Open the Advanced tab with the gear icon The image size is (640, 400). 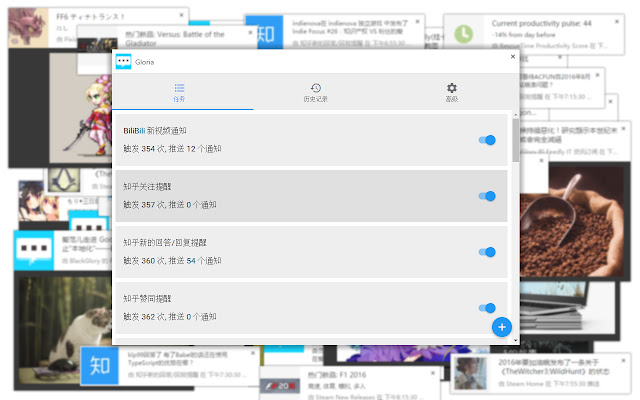[x=451, y=92]
